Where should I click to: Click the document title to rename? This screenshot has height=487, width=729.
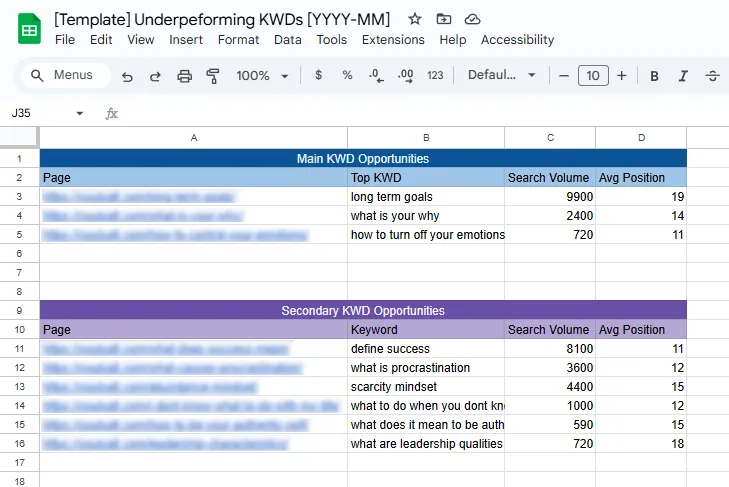tap(222, 20)
